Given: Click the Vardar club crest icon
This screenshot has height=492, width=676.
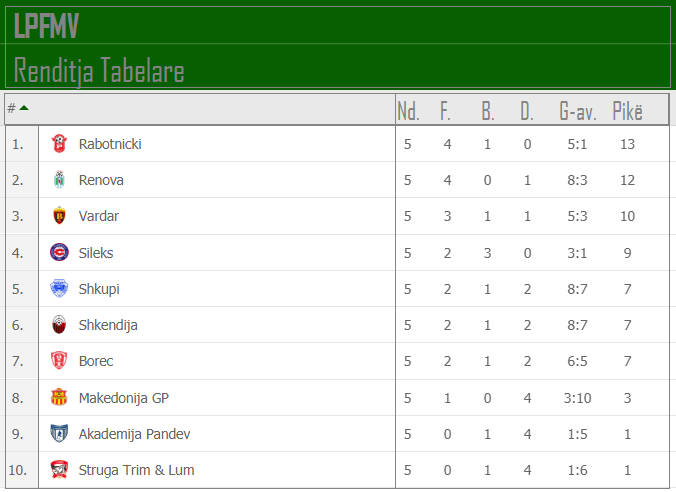Looking at the screenshot, I should [59, 216].
